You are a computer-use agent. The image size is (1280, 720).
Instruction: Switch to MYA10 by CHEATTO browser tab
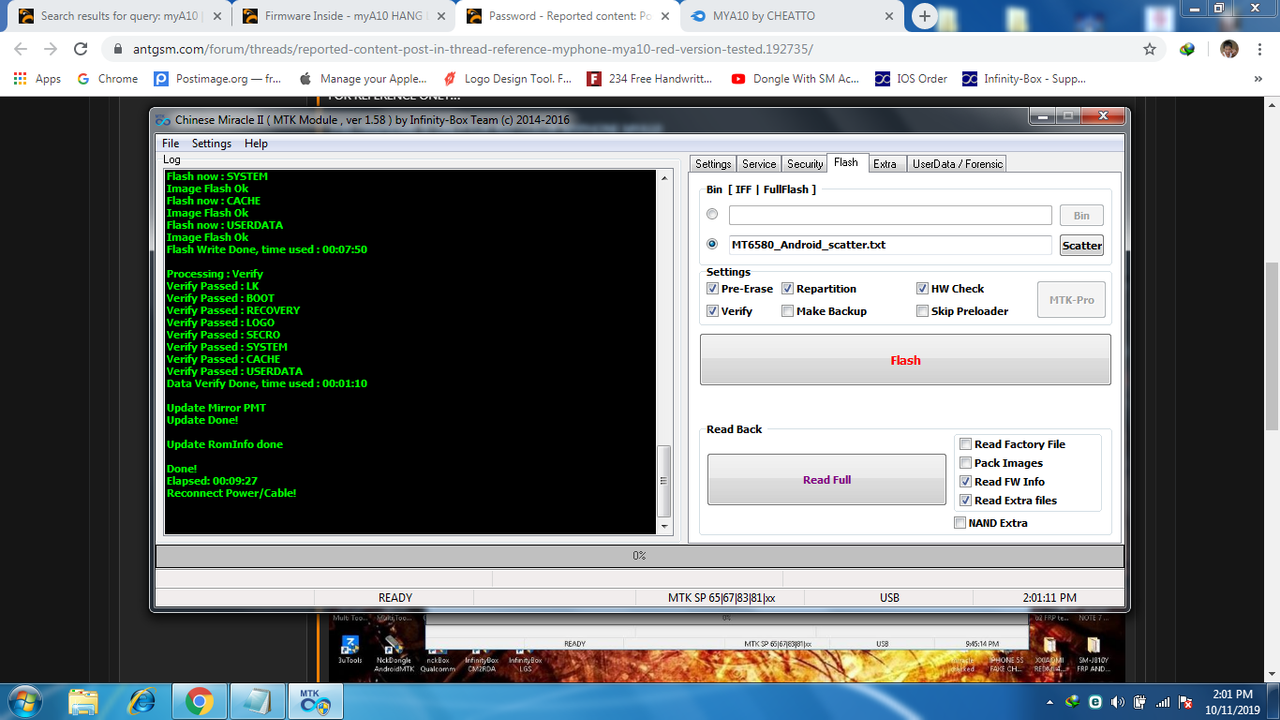tap(793, 16)
